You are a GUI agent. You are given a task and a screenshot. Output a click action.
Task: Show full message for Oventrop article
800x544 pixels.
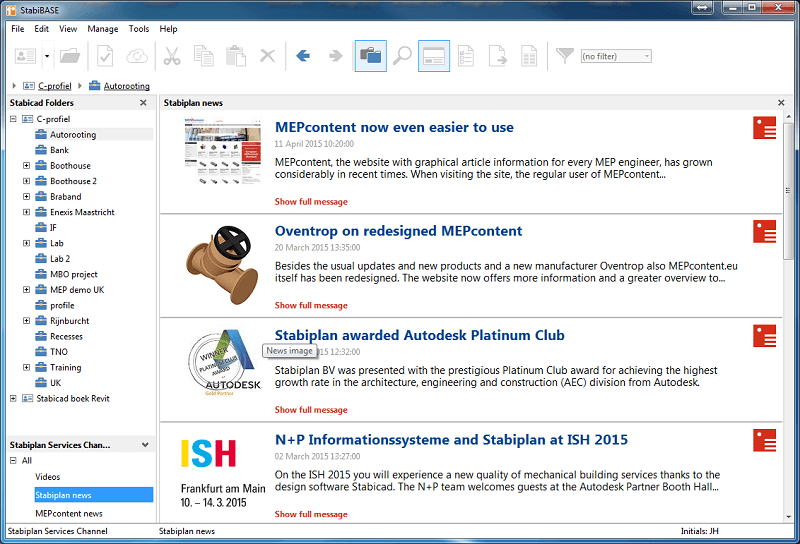tap(311, 305)
